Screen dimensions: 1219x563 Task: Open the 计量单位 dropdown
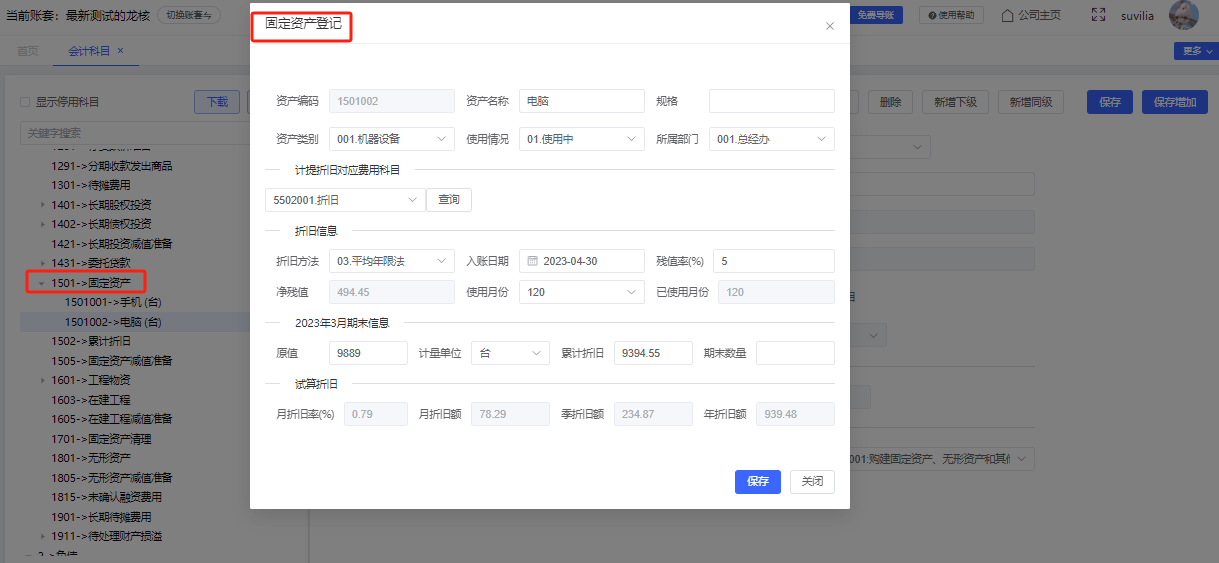click(x=511, y=353)
